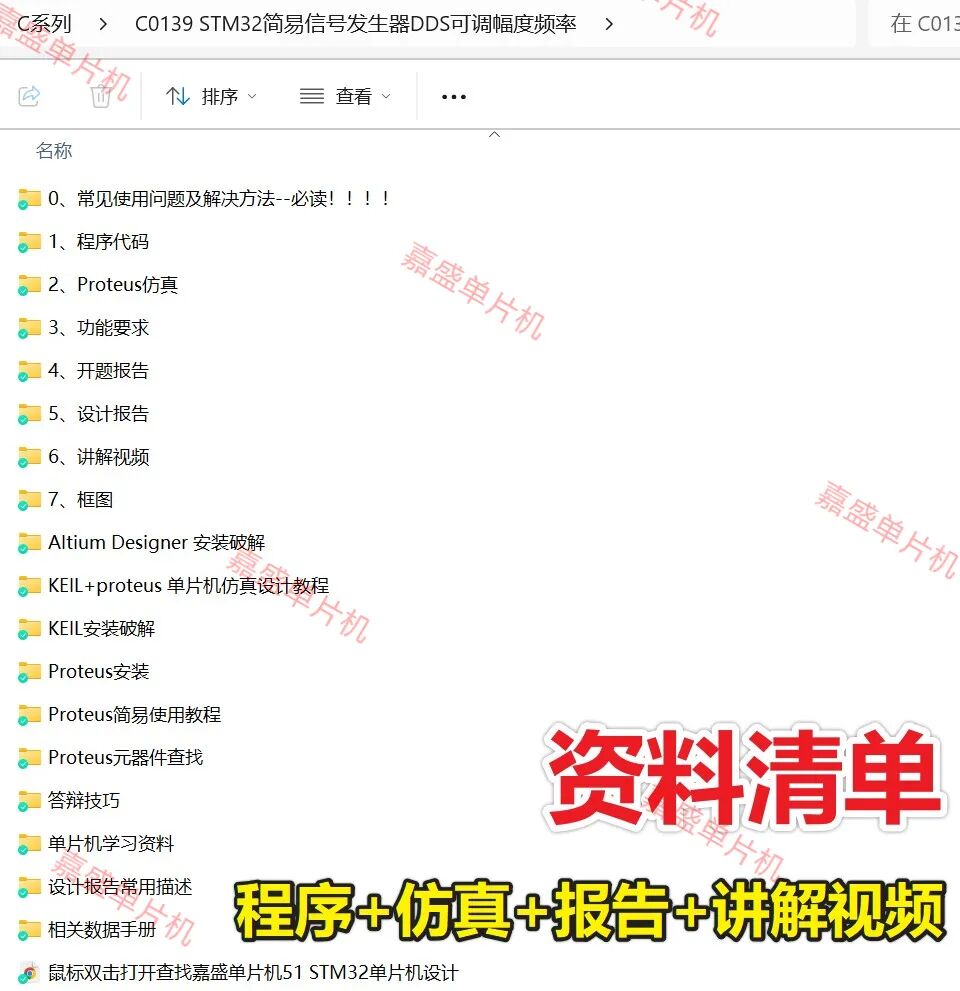Select folder icon of Altium Designer 安装破解
Viewport: 960px width, 991px height.
[x=29, y=543]
